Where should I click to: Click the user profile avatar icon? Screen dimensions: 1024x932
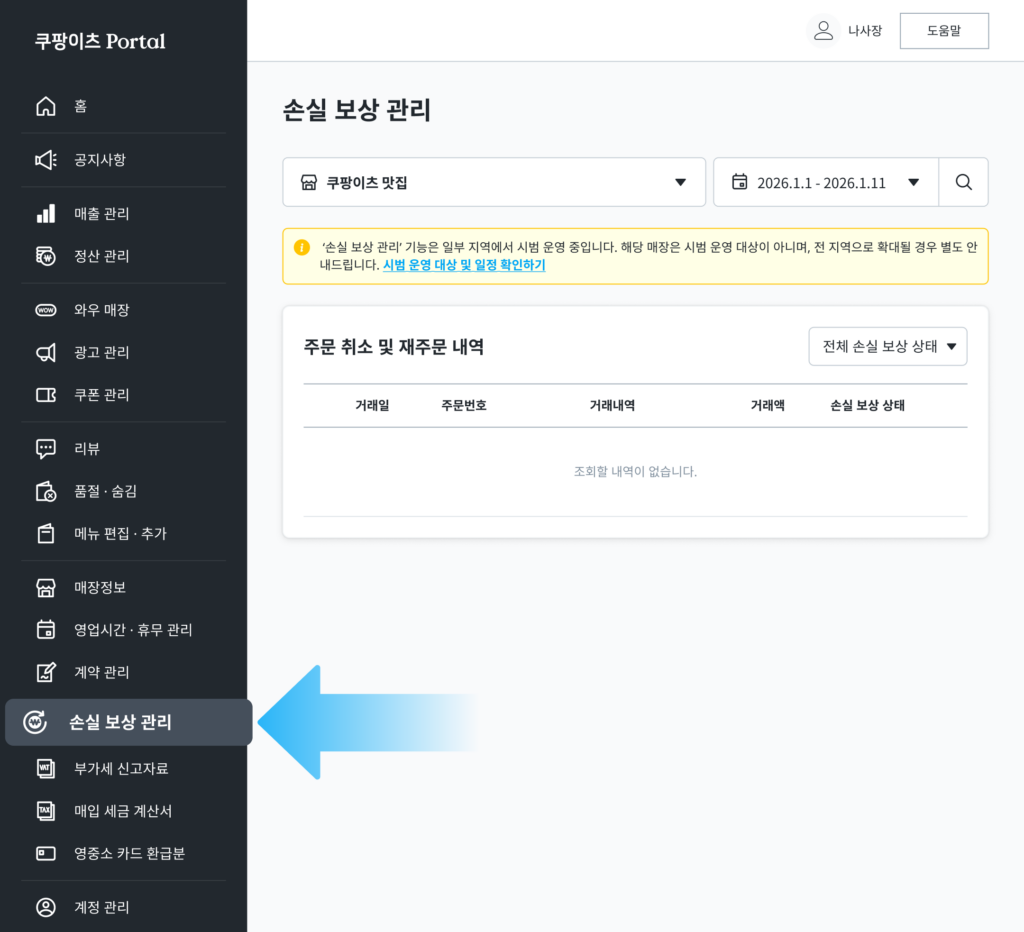823,31
